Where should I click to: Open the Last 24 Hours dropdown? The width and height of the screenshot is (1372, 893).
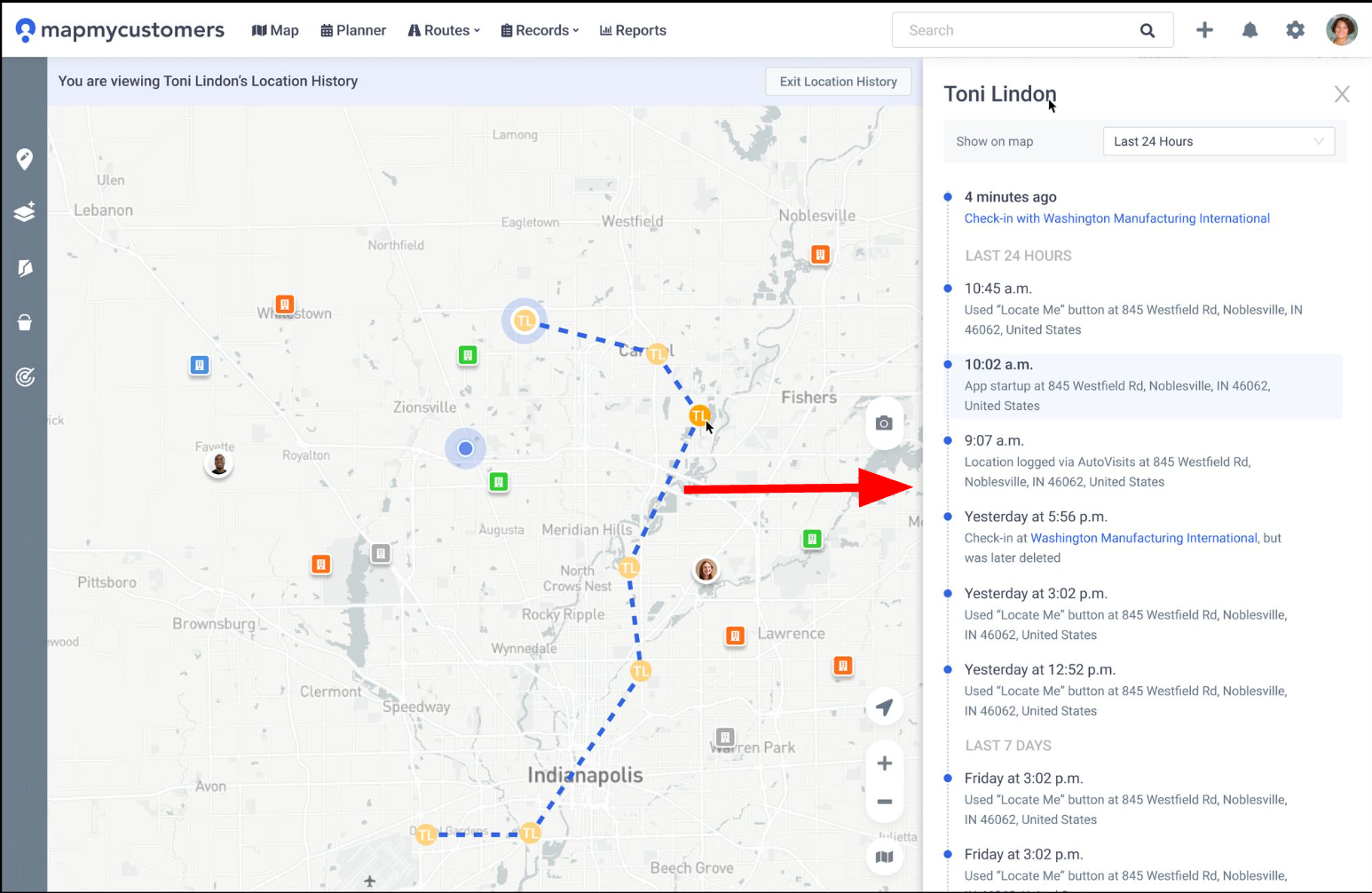[1218, 141]
